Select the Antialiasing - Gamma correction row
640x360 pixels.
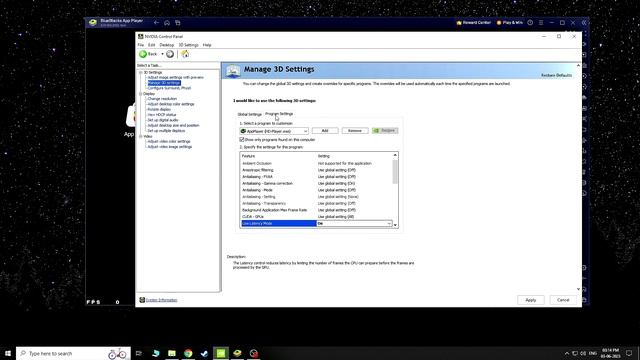317,183
